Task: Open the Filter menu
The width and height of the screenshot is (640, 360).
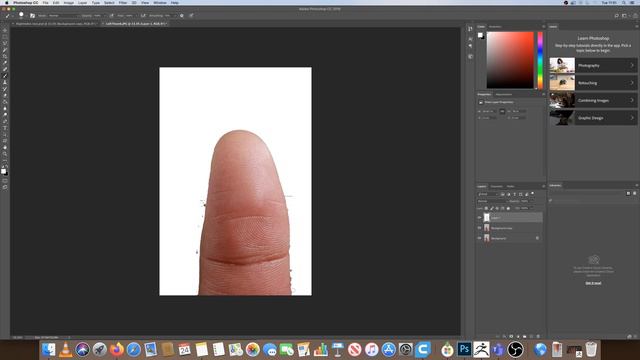Action: tap(123, 2)
